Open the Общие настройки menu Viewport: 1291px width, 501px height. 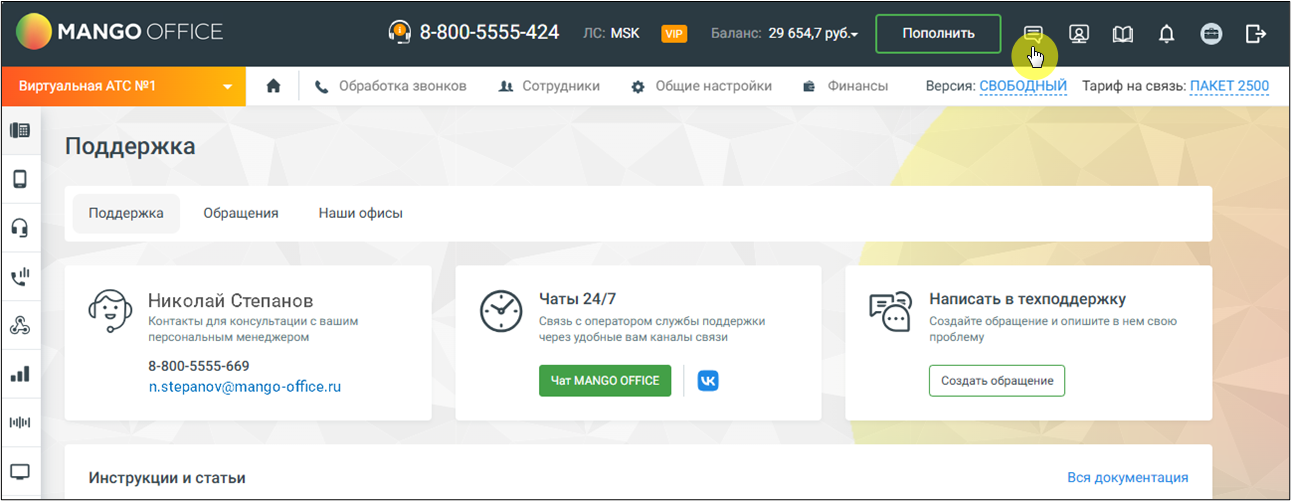[x=701, y=86]
